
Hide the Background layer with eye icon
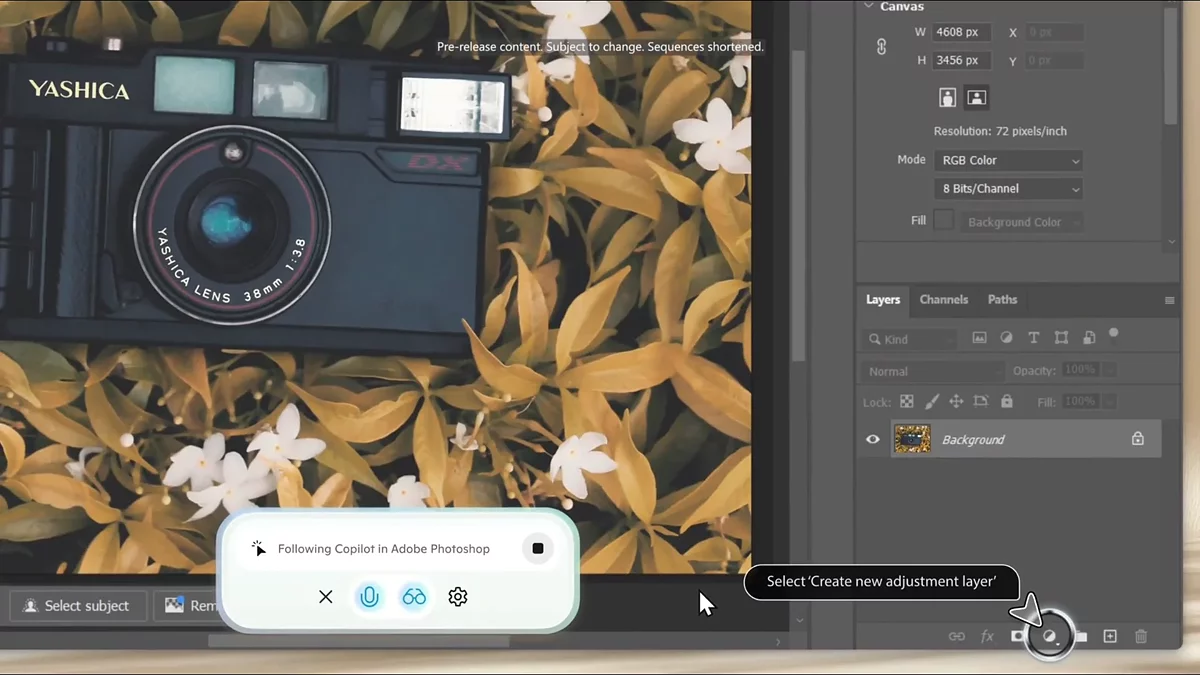coord(873,439)
